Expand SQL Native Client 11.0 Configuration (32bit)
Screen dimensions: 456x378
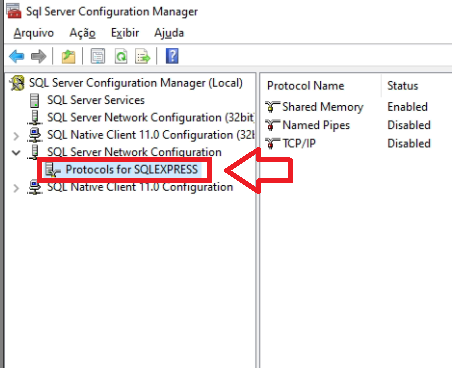click(16, 136)
